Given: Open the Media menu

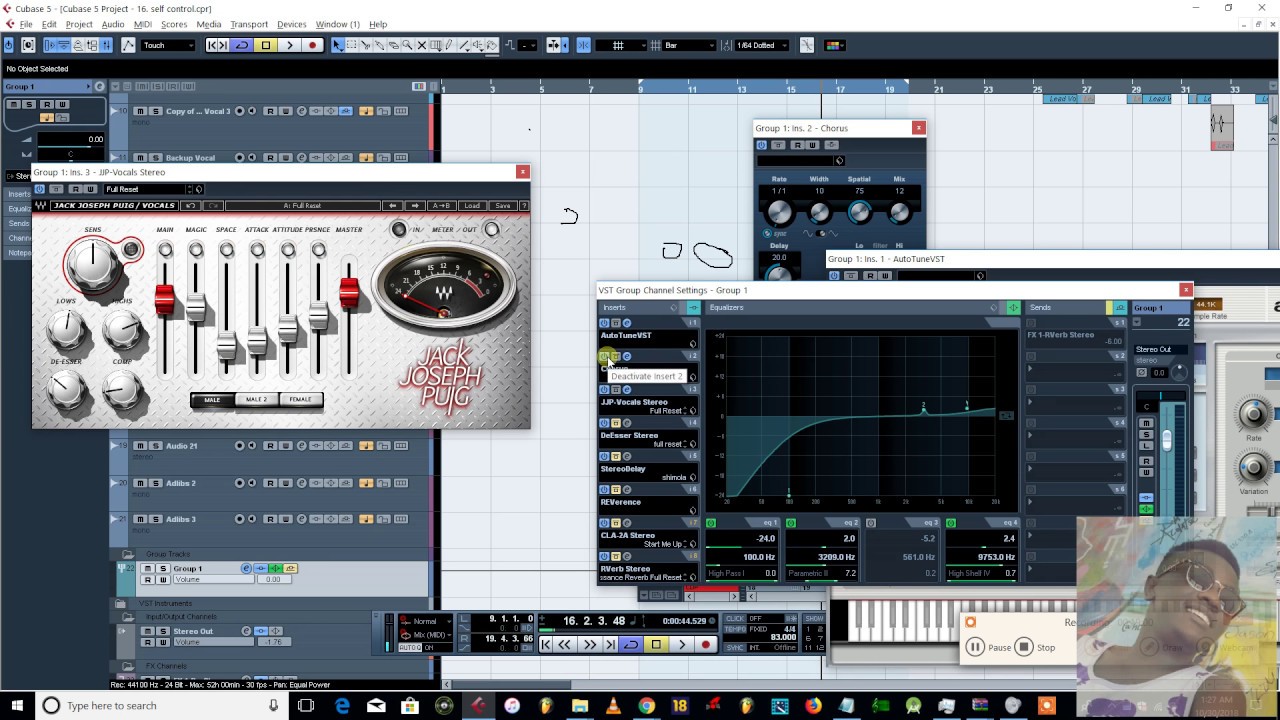Looking at the screenshot, I should pos(208,24).
